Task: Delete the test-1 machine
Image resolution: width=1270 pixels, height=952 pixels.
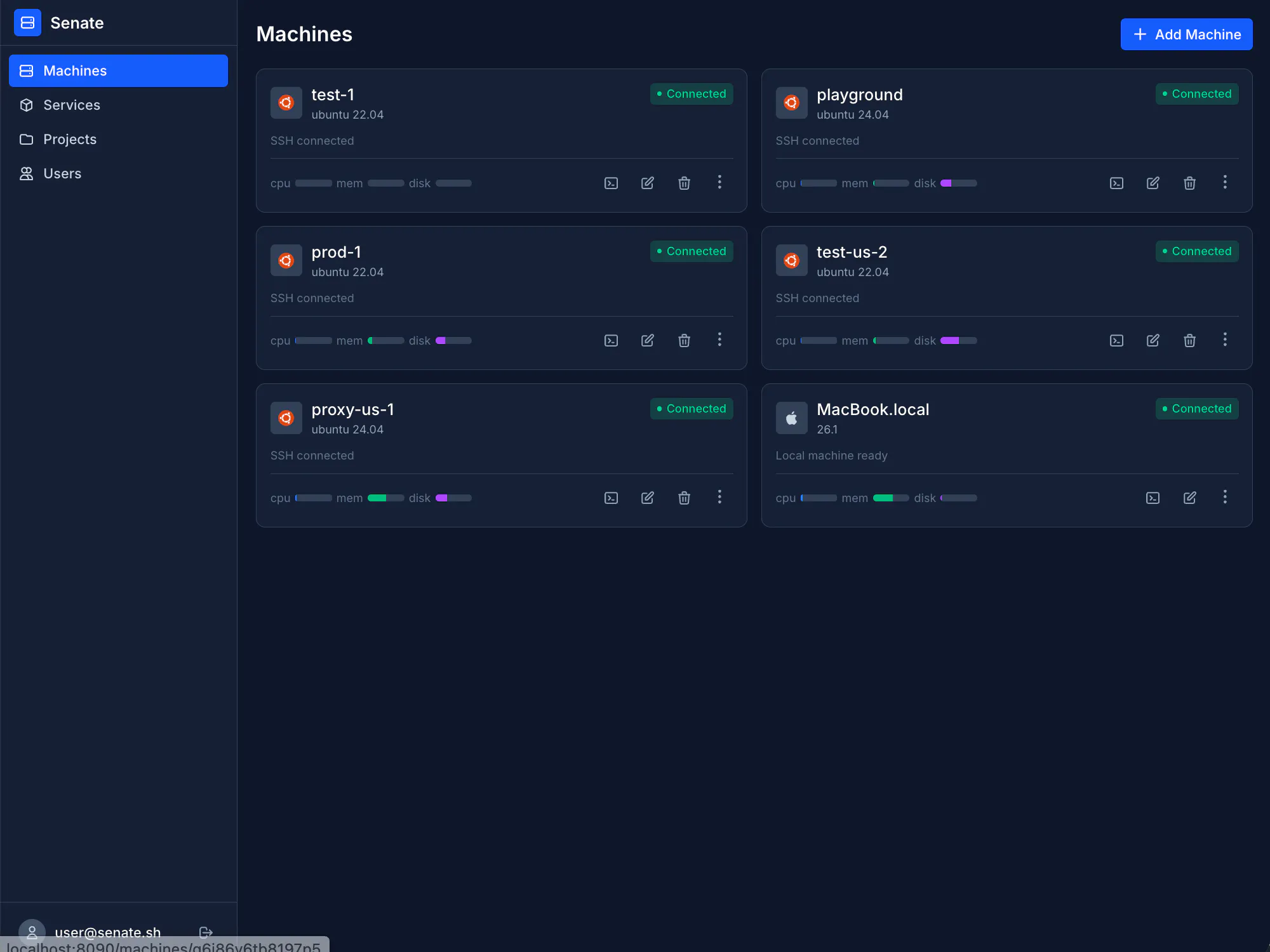Action: coord(684,183)
